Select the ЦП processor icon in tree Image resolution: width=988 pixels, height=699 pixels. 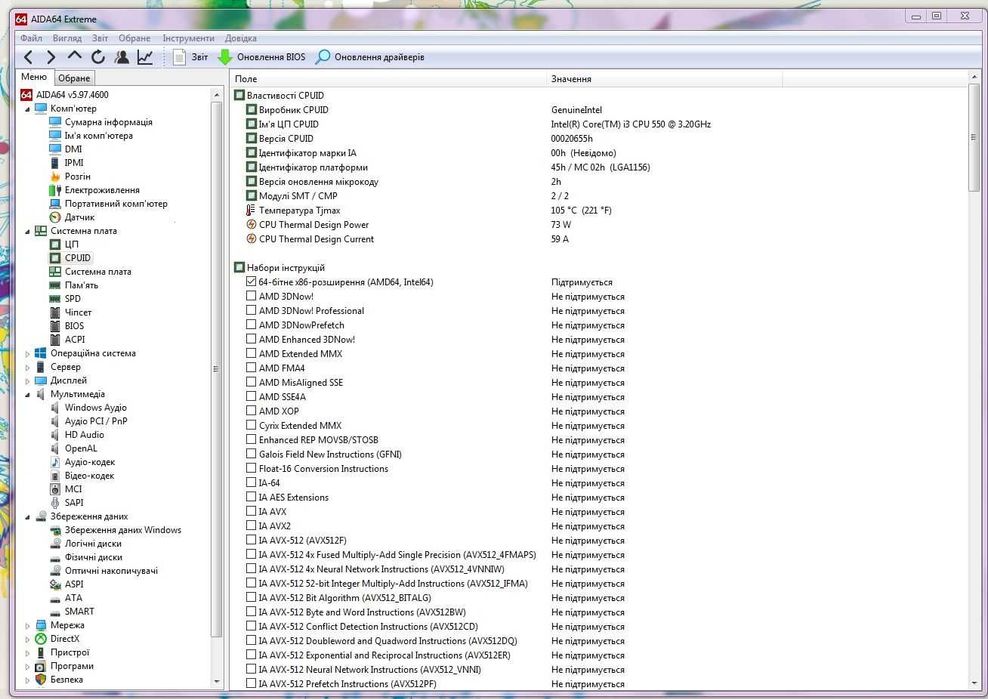point(55,244)
